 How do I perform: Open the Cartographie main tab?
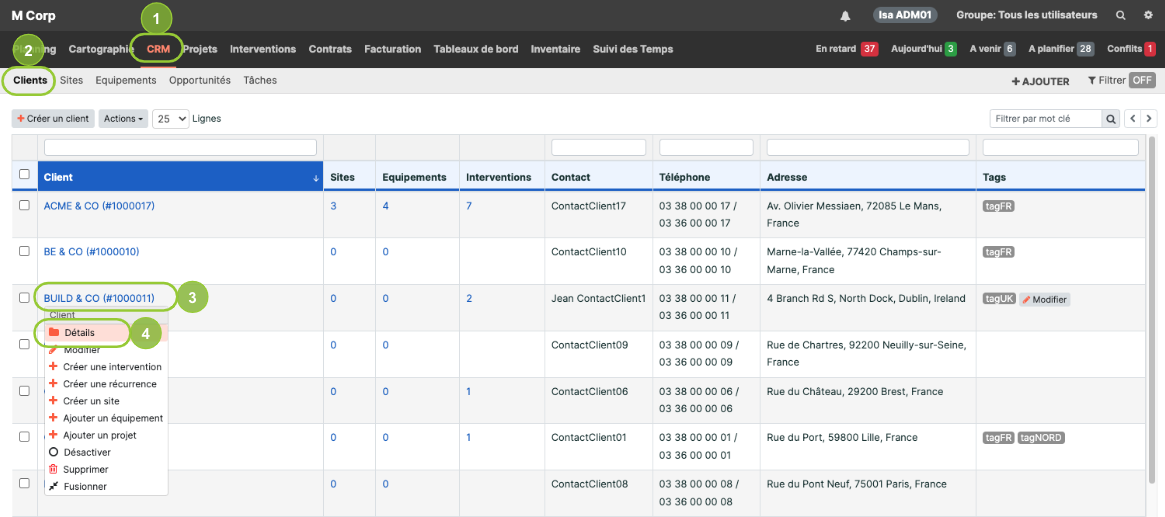pyautogui.click(x=101, y=49)
